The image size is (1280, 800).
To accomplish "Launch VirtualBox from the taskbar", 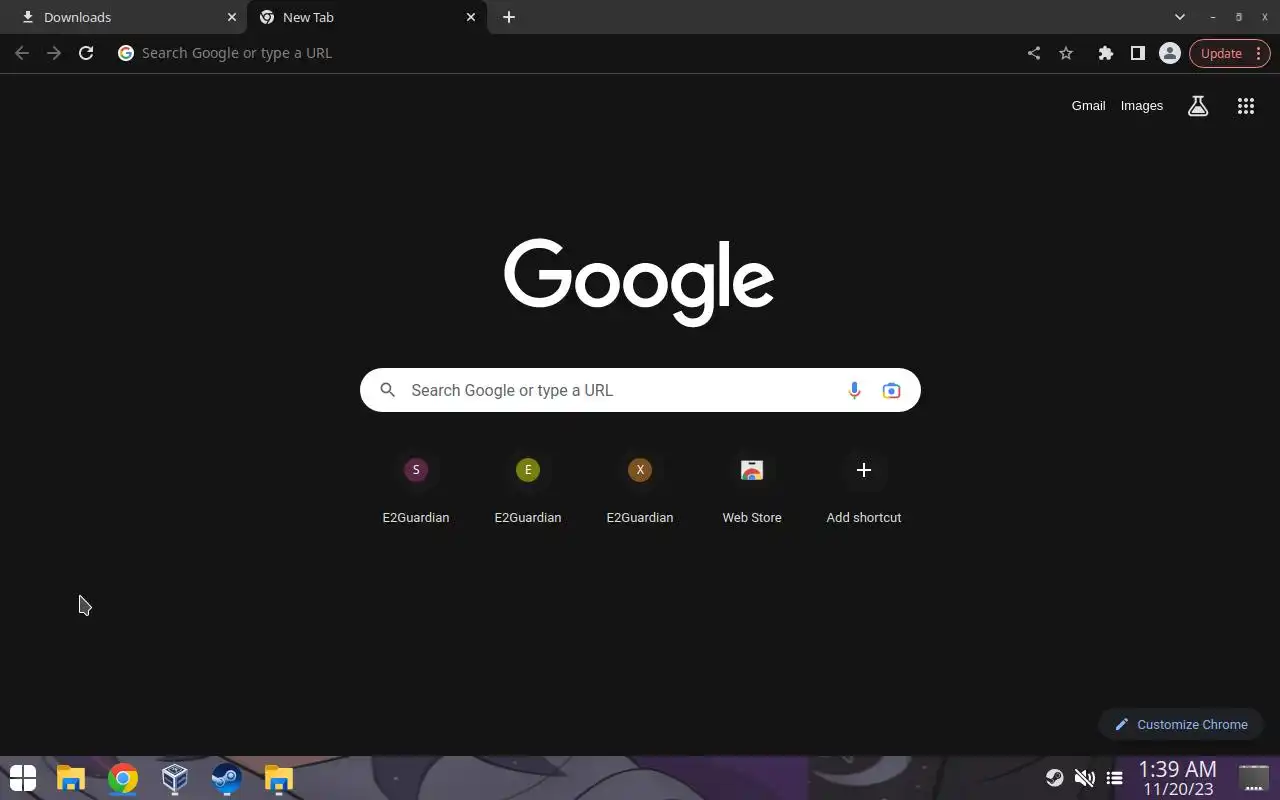I will pos(175,778).
